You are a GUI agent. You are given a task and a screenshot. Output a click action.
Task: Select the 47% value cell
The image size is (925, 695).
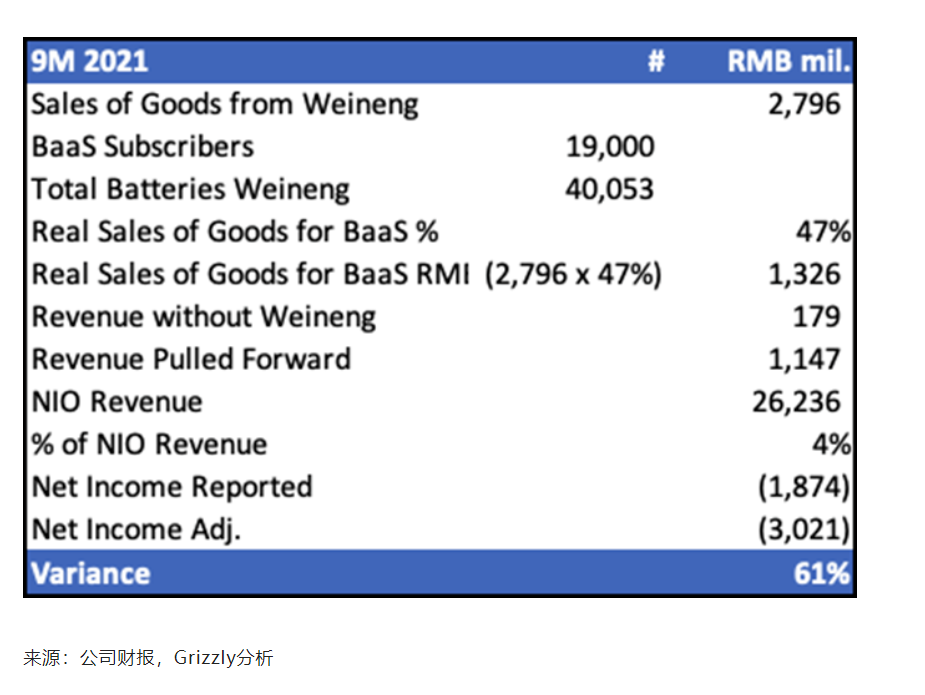824,232
